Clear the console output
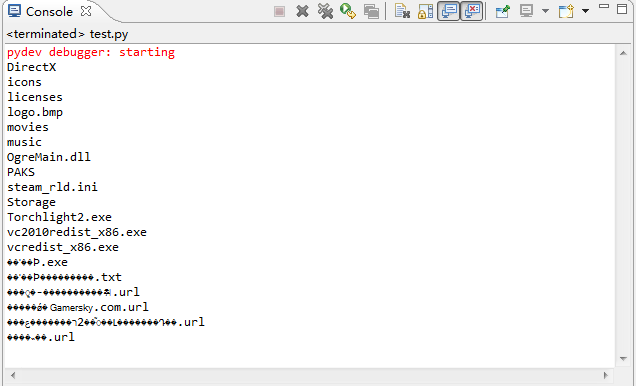 (402, 11)
